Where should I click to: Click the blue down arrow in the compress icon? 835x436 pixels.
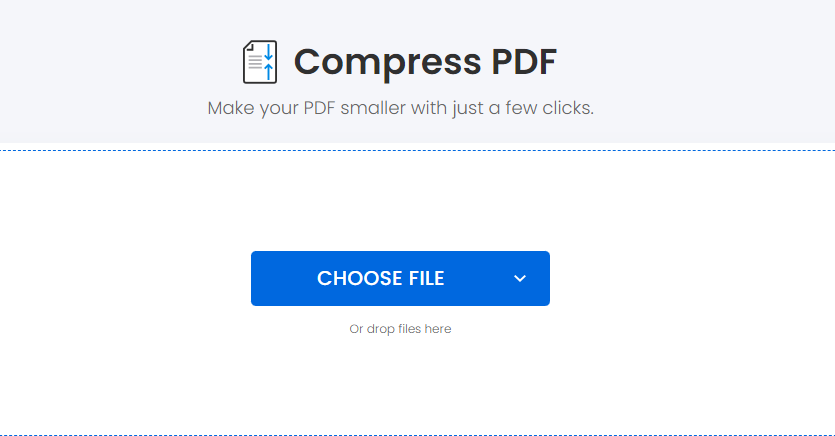click(268, 52)
